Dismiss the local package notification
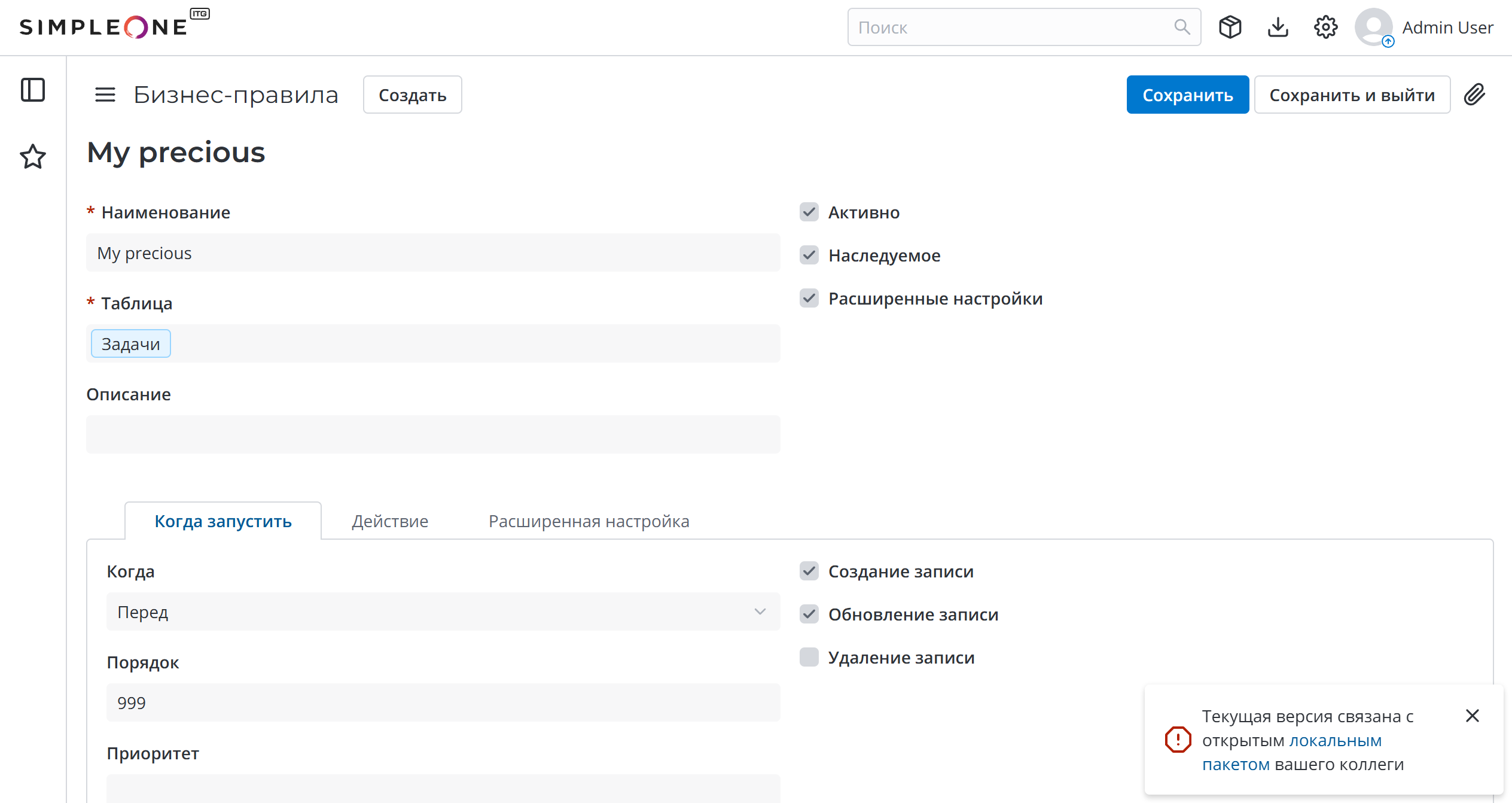This screenshot has height=803, width=1512. coord(1473,716)
